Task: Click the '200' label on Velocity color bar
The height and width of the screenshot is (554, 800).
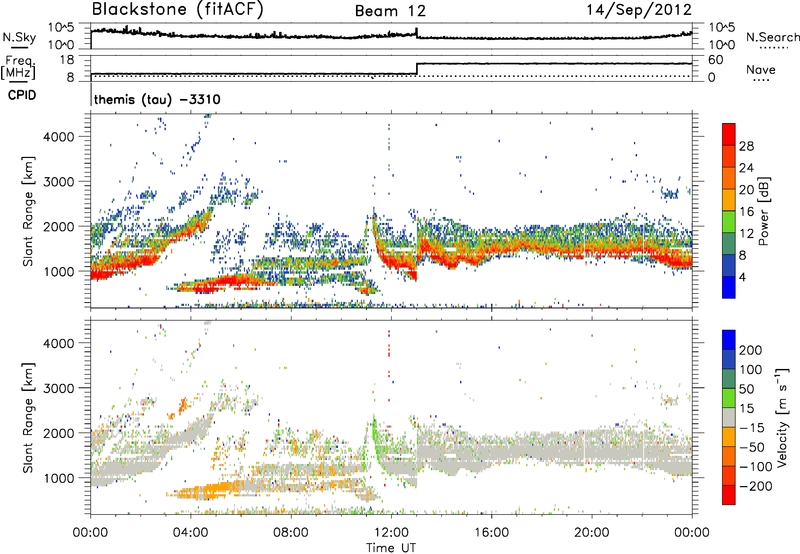Action: [751, 350]
